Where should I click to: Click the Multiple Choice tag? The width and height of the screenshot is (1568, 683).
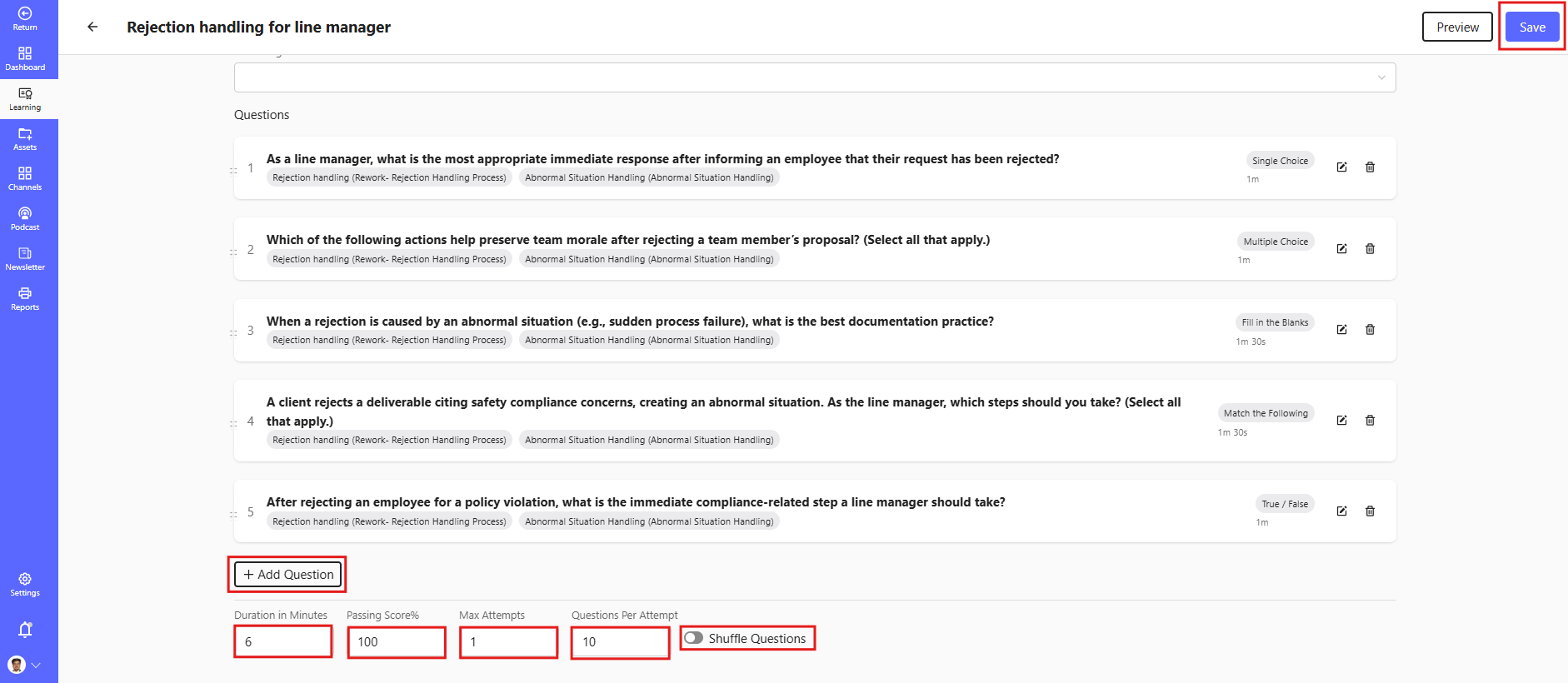click(1276, 242)
